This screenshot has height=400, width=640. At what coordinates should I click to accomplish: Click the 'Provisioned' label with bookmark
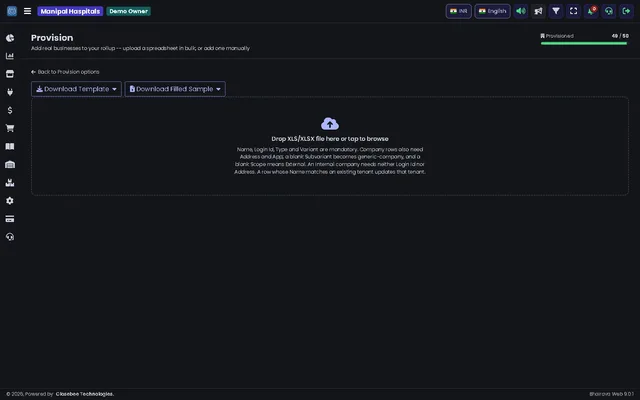point(557,36)
